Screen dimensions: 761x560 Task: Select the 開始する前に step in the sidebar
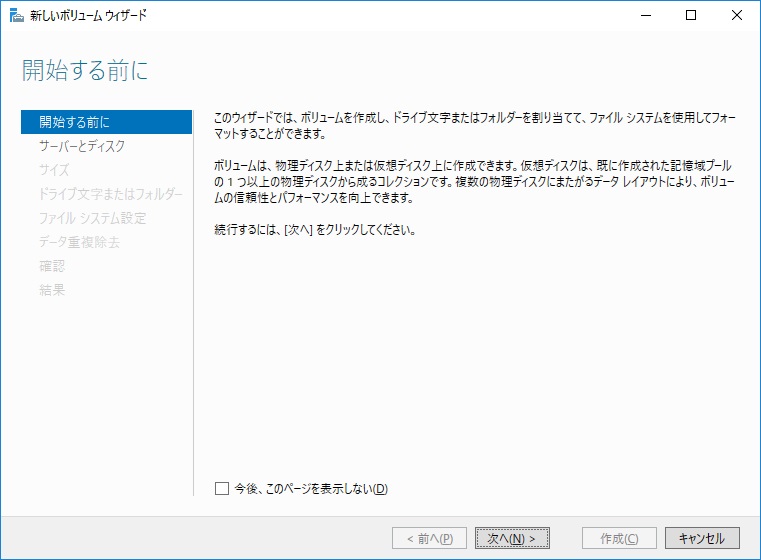[106, 122]
